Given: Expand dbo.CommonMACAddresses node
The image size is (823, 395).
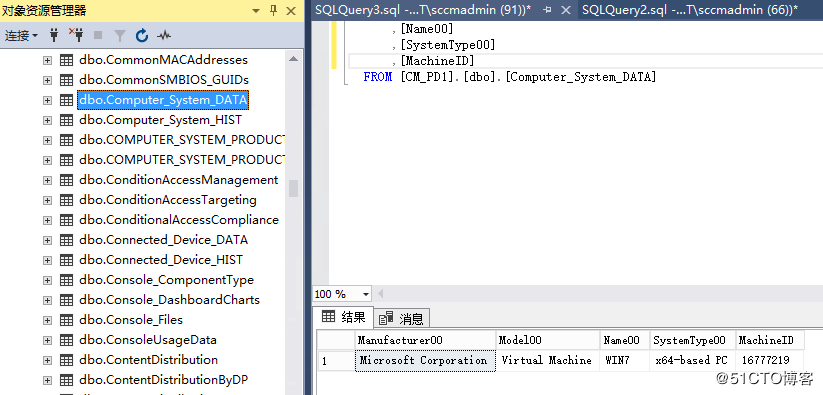Looking at the screenshot, I should (47, 60).
